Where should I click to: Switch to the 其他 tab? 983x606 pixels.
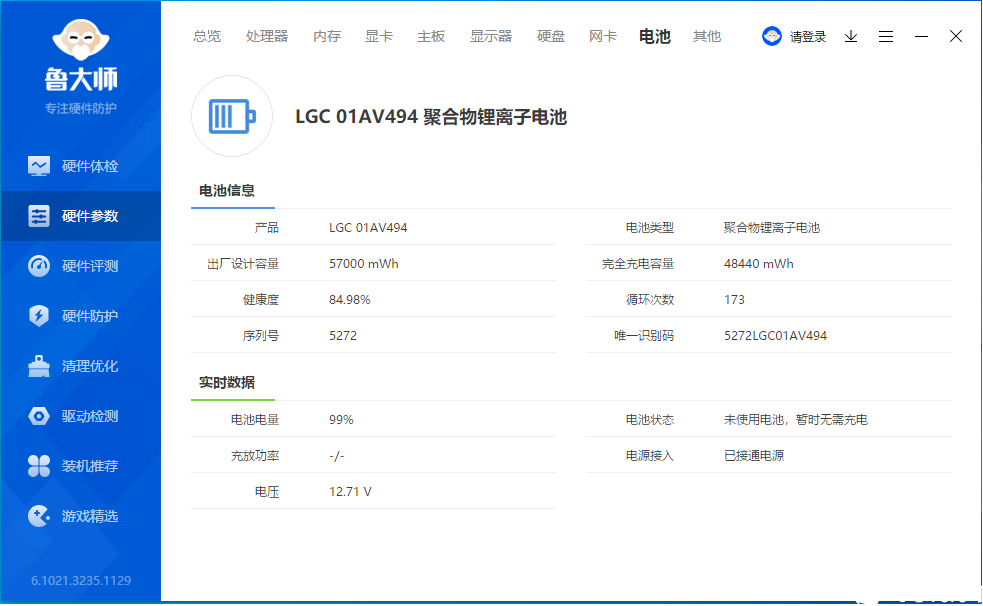(x=707, y=36)
